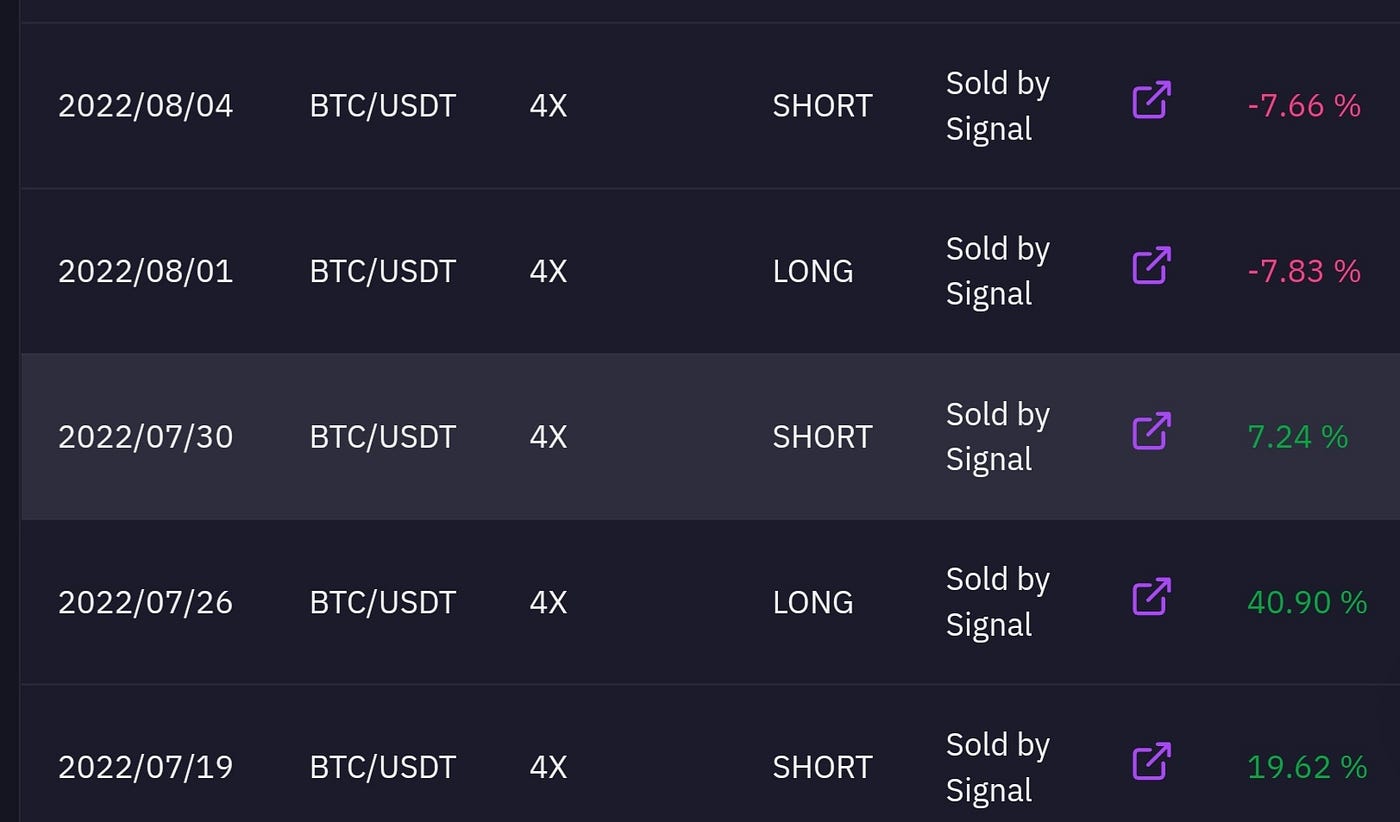Image resolution: width=1400 pixels, height=822 pixels.
Task: Click the -7.66 % loss value
Action: pos(1304,106)
